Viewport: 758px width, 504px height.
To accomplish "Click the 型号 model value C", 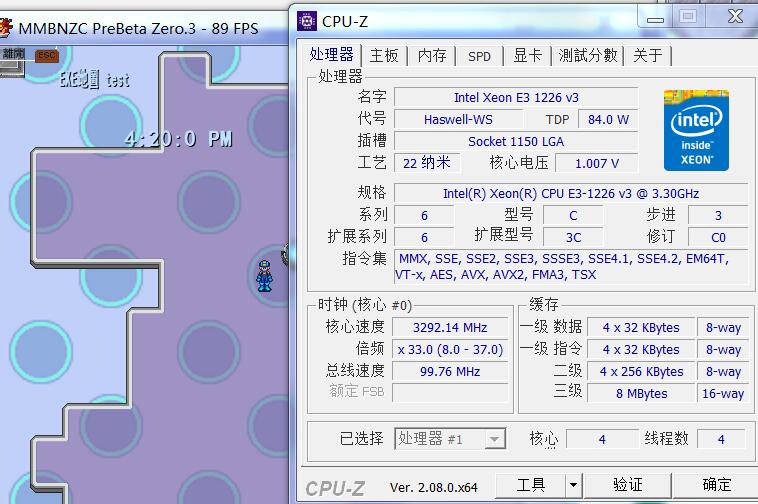I will pos(573,216).
